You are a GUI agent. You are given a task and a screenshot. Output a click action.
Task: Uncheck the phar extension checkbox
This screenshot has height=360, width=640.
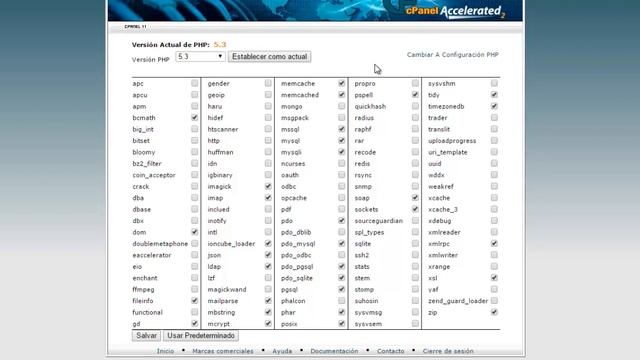[342, 312]
